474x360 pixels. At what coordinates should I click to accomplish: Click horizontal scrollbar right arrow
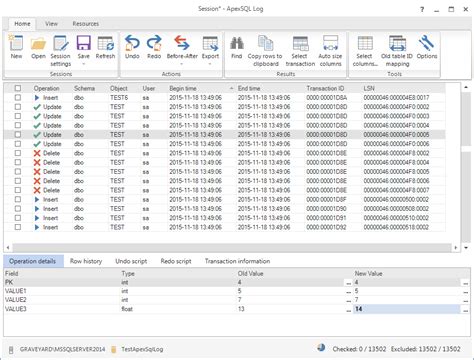[x=456, y=248]
